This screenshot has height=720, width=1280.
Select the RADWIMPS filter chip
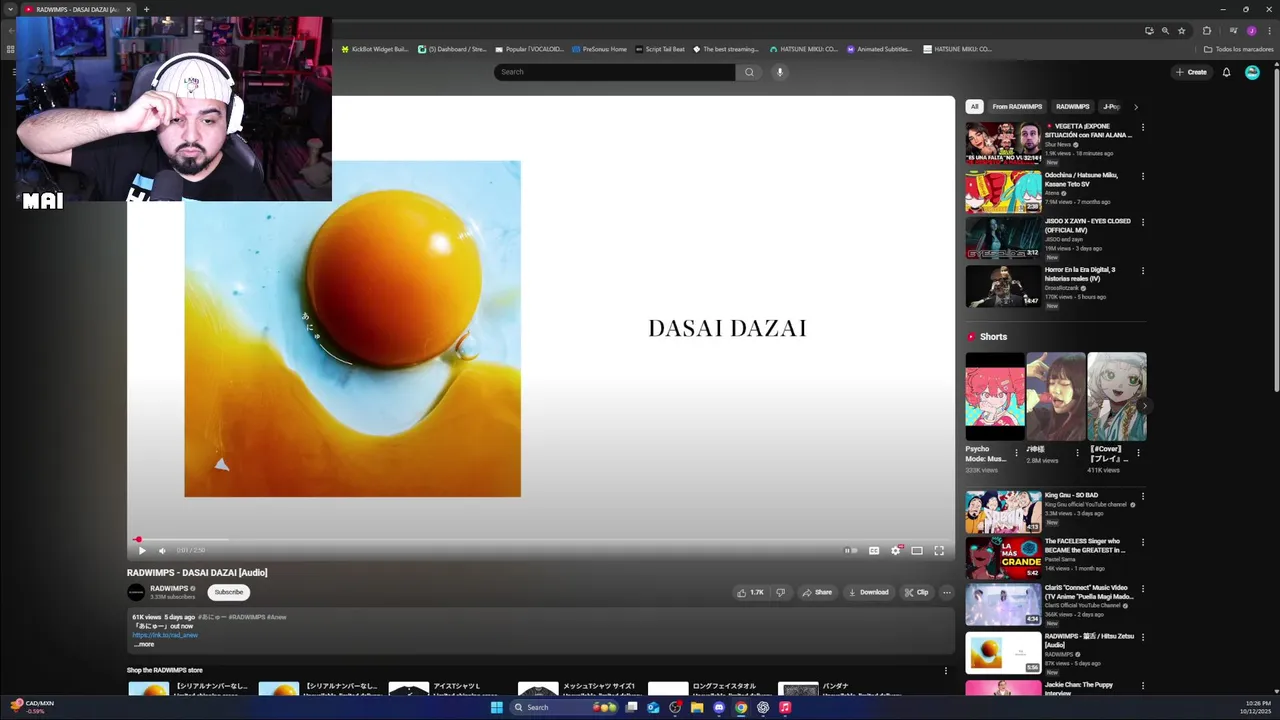click(1073, 106)
